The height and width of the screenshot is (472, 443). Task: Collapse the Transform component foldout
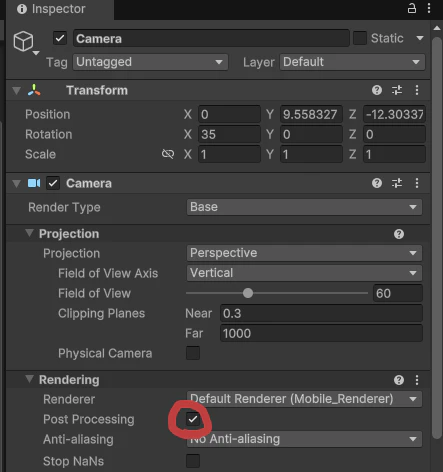(16, 90)
